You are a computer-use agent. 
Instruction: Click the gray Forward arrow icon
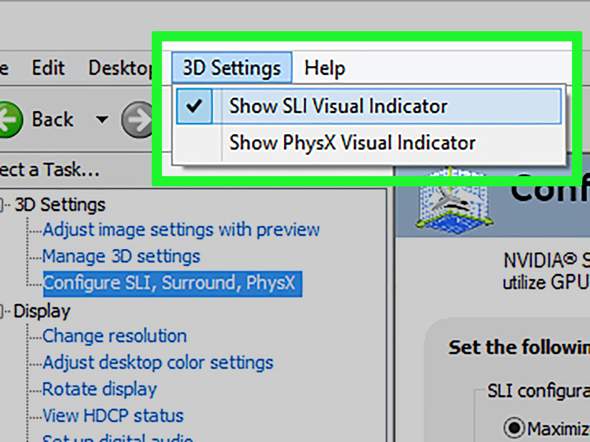click(x=137, y=120)
